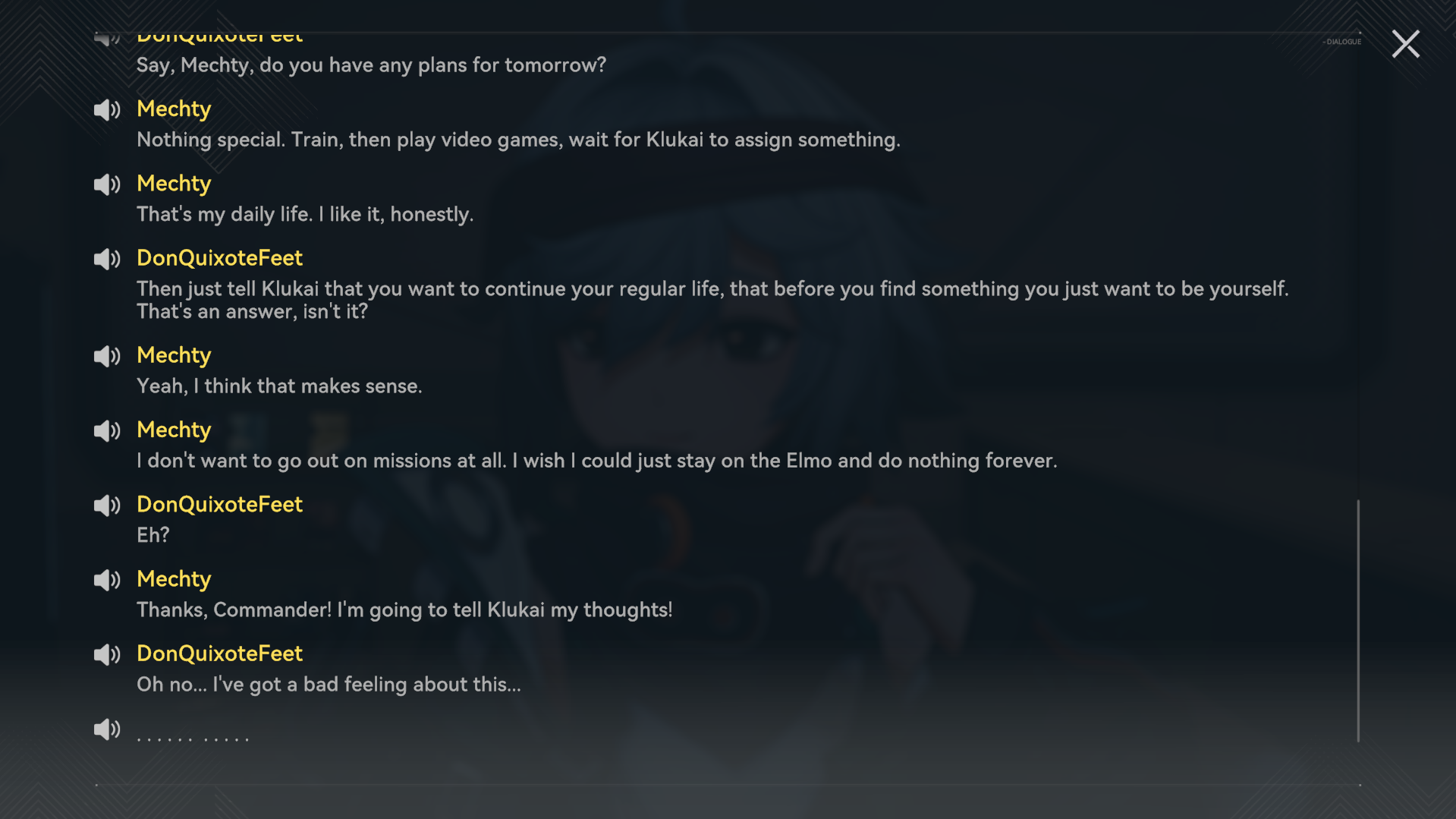Play audio for "Thanks, Commander!" line
Viewport: 1456px width, 819px height.
(107, 580)
